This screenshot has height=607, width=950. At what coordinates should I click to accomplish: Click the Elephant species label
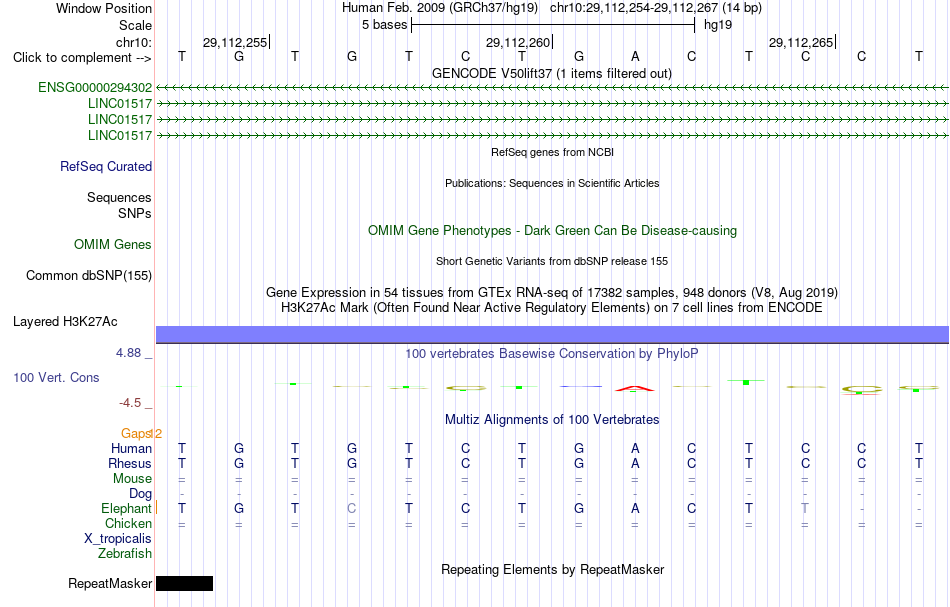(x=127, y=509)
